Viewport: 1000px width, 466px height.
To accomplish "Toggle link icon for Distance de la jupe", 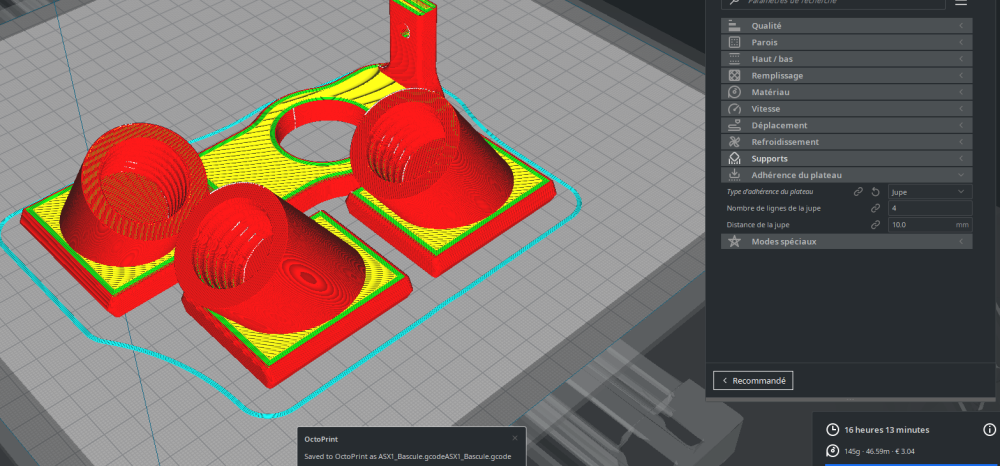I will pyautogui.click(x=876, y=225).
